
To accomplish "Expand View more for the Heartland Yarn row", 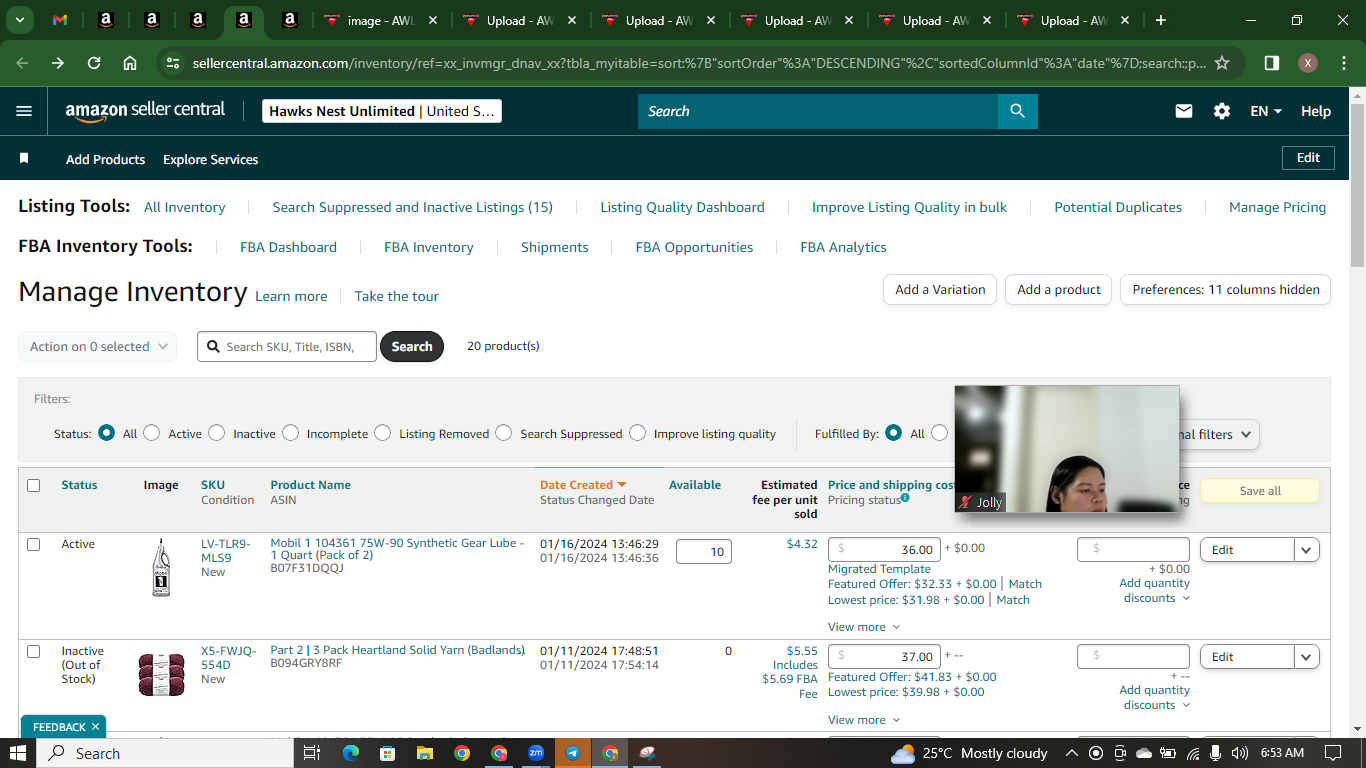I will [864, 720].
